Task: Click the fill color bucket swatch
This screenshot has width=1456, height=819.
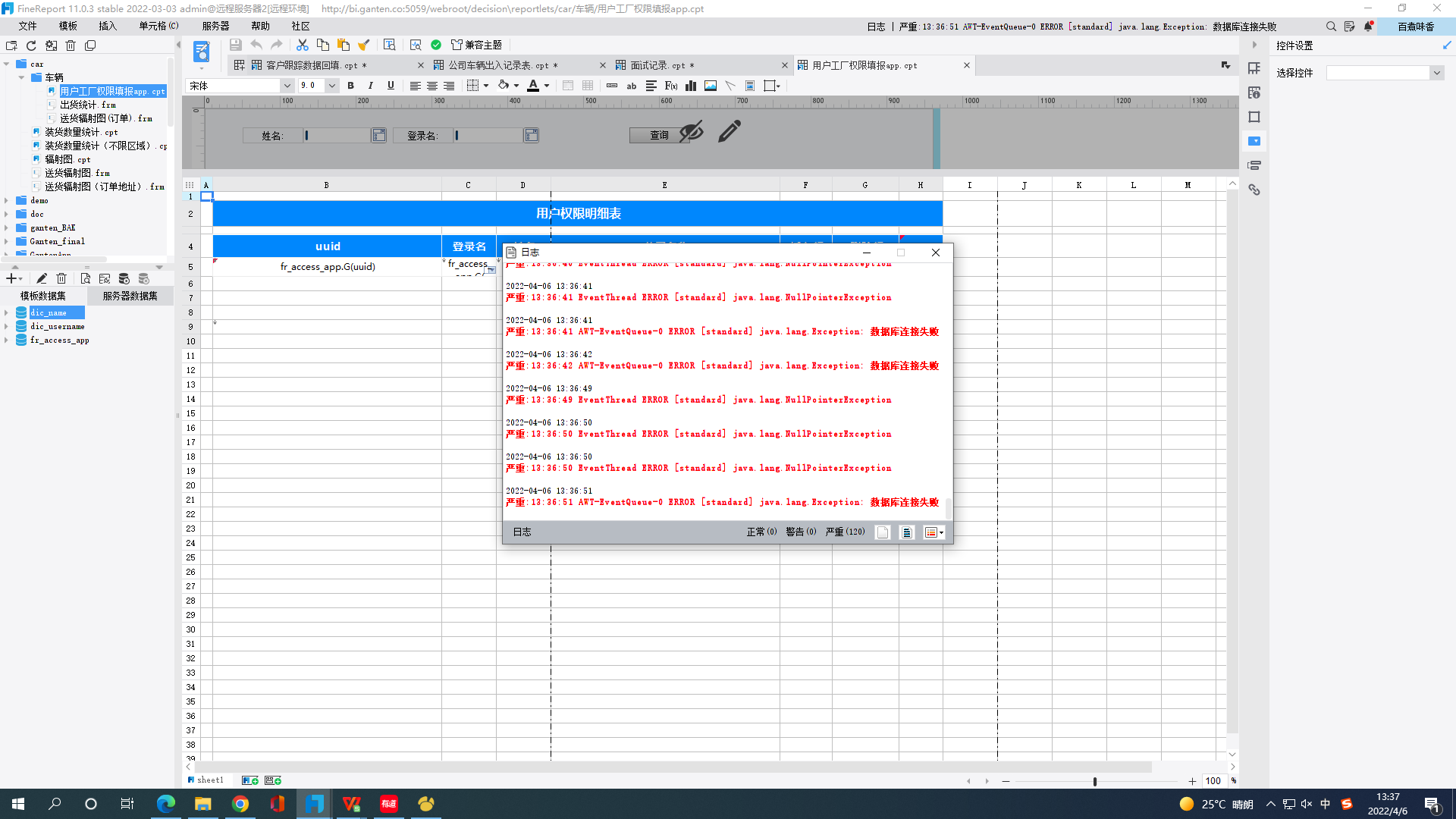Action: click(x=503, y=86)
